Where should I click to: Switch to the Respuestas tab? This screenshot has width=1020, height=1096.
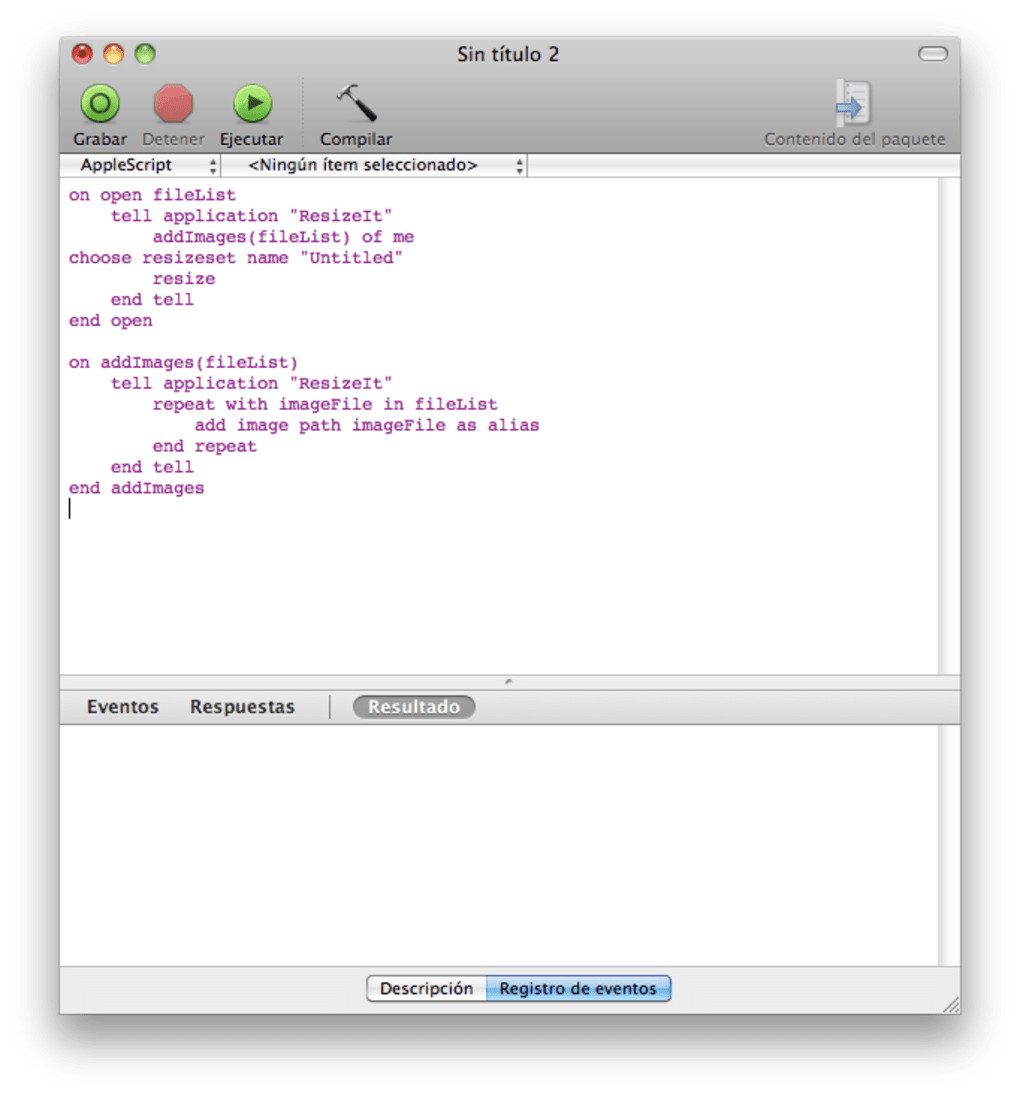[x=242, y=707]
